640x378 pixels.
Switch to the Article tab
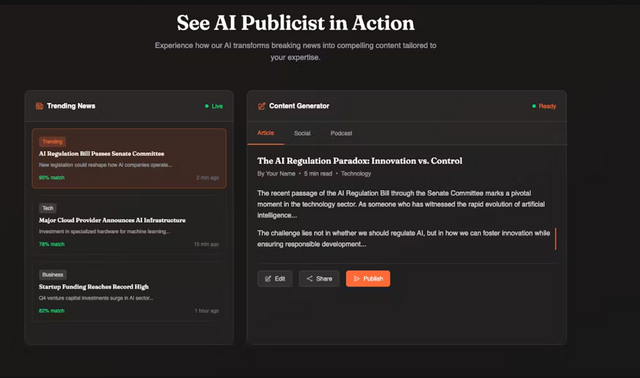pyautogui.click(x=266, y=133)
